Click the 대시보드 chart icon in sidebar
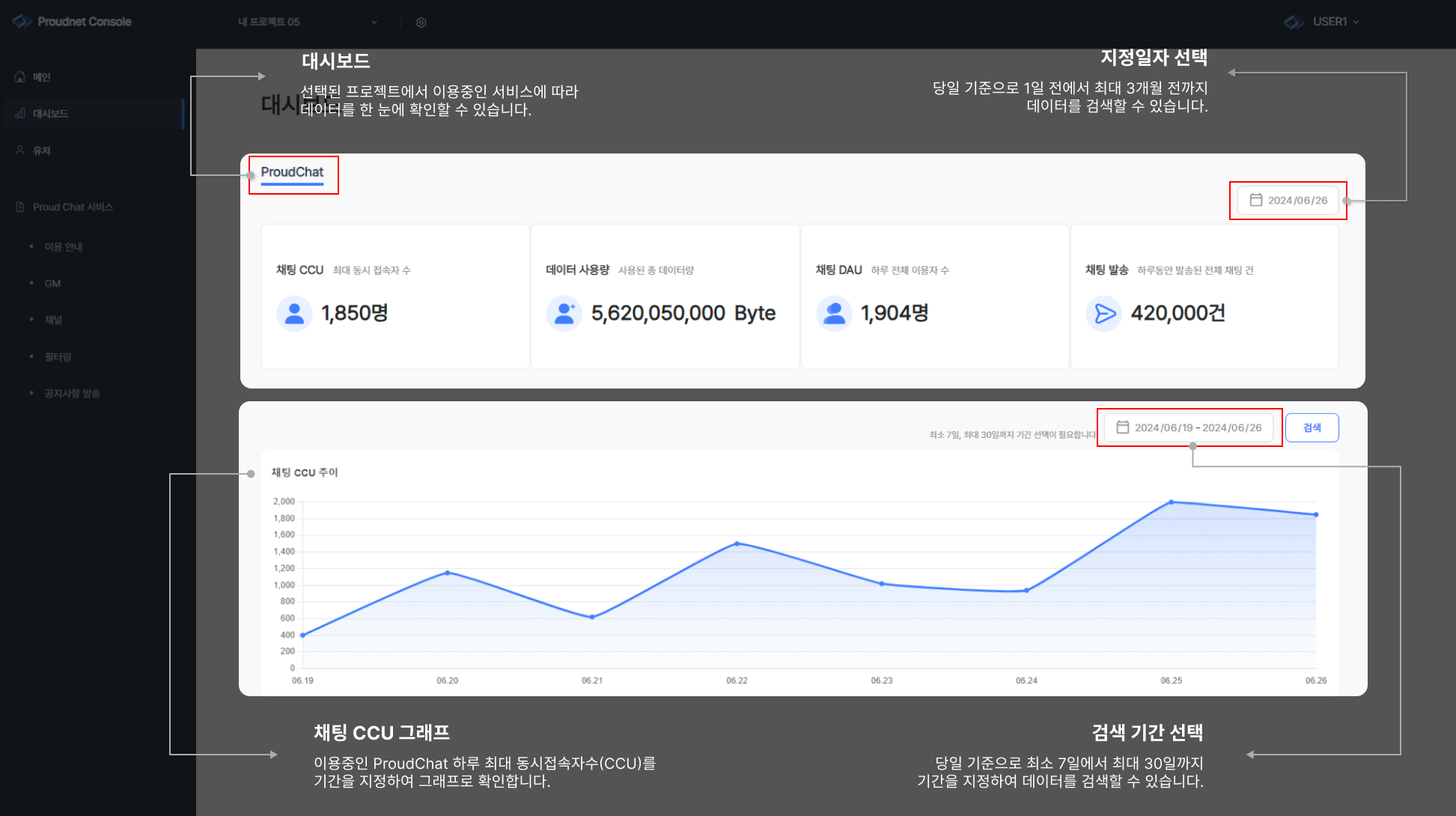The height and width of the screenshot is (816, 1456). 20,114
